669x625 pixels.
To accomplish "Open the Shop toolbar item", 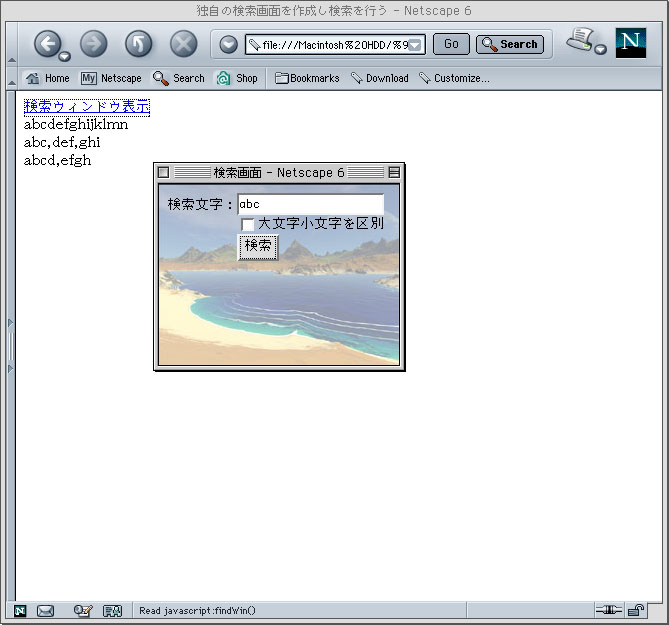I will (237, 78).
